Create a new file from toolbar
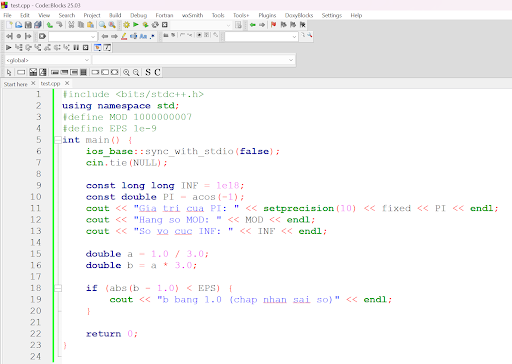This screenshot has width=512, height=364. pyautogui.click(x=9, y=25)
